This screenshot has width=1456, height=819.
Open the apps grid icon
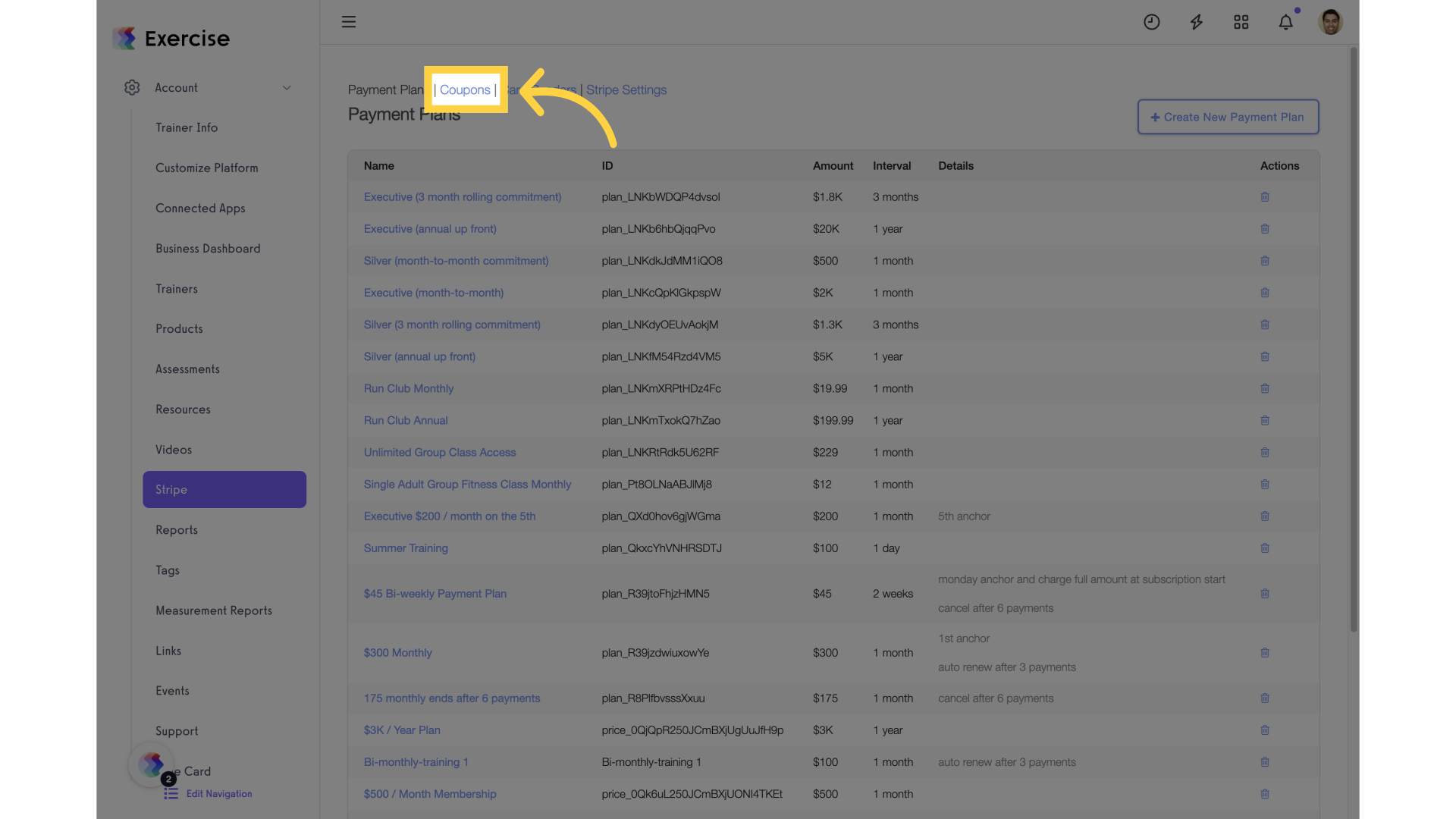(1241, 22)
